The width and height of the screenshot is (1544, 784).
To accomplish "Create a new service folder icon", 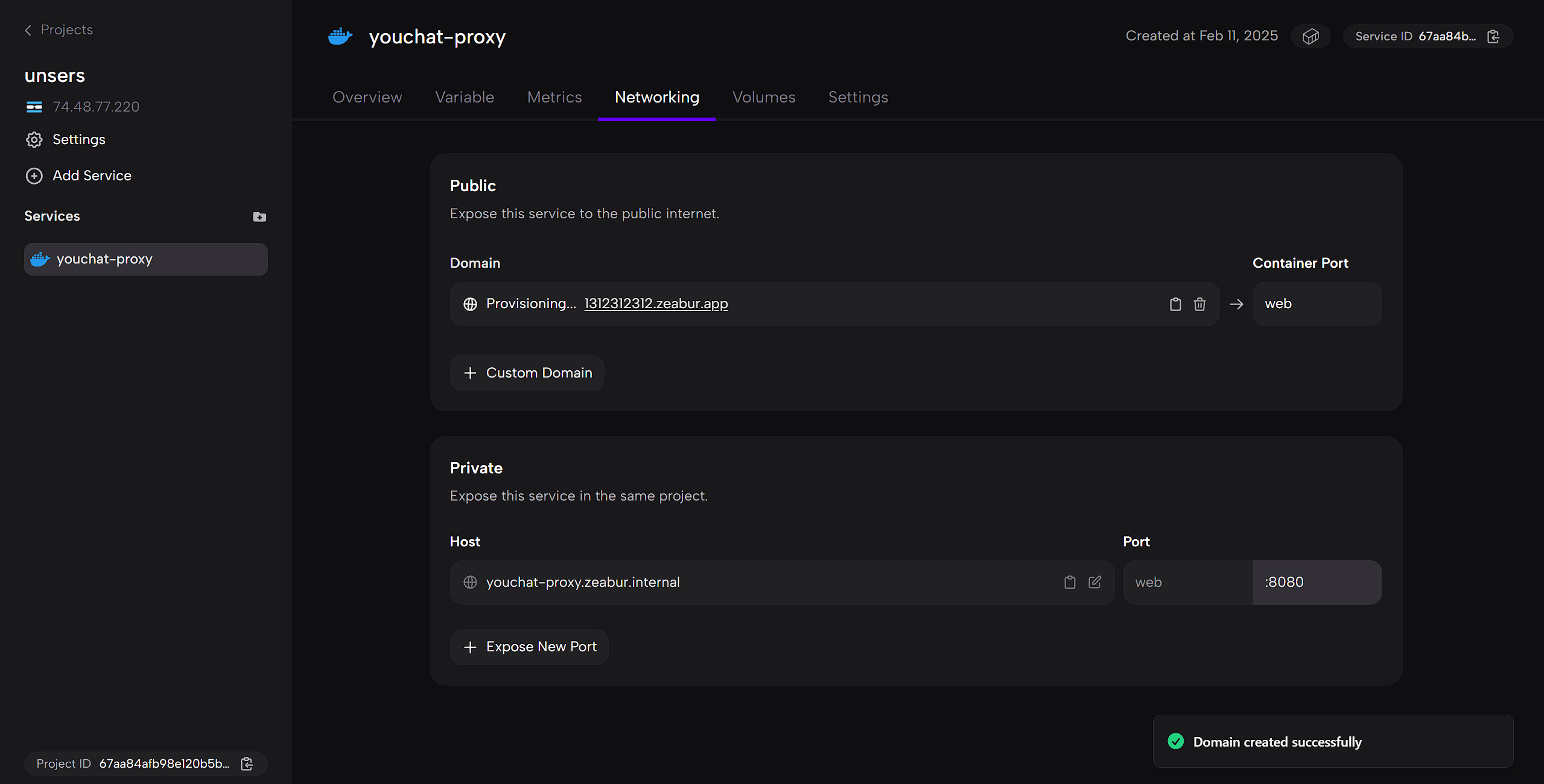I will click(x=259, y=217).
